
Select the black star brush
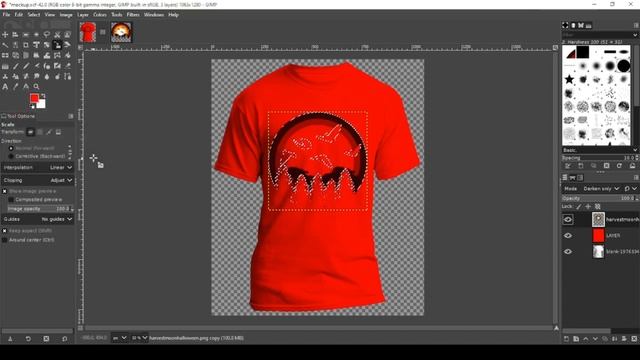point(569,79)
